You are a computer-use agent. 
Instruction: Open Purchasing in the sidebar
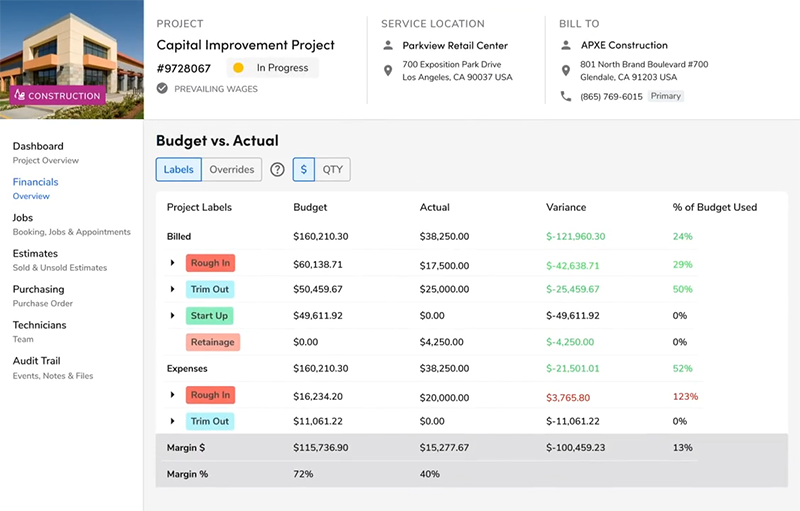(x=38, y=290)
